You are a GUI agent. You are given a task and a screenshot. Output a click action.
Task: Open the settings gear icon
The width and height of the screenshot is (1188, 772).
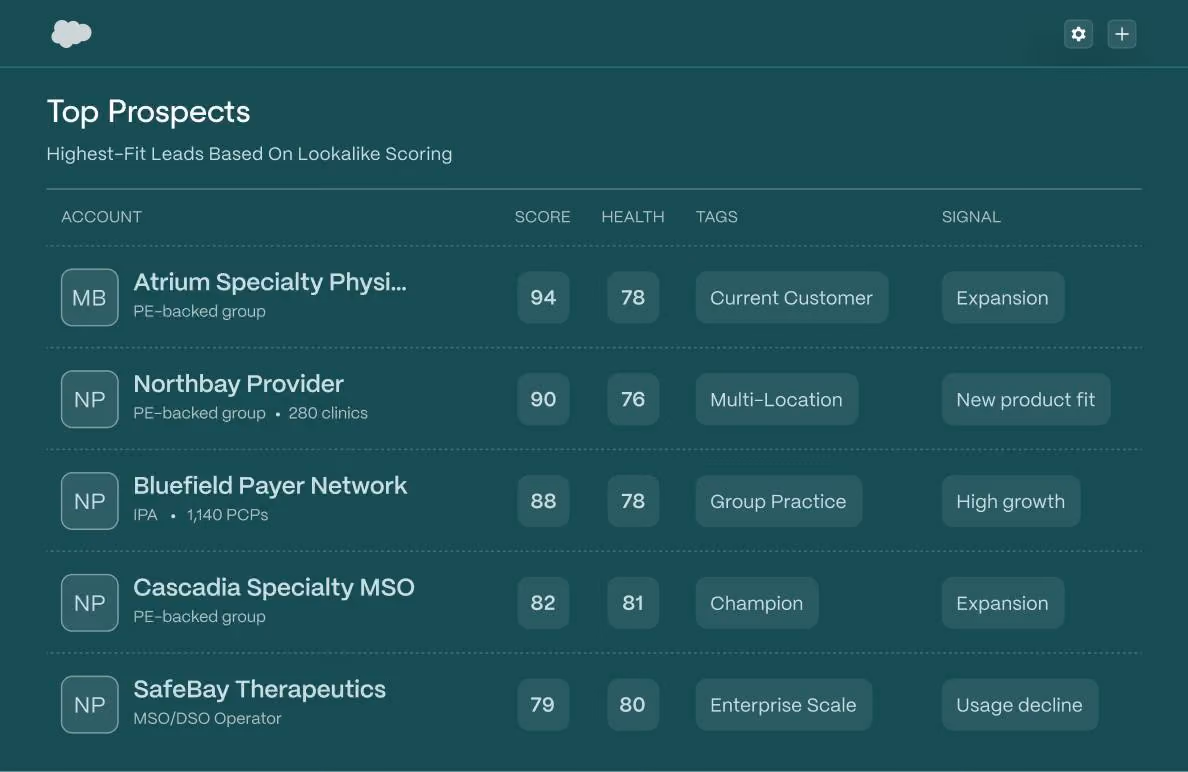pos(1078,34)
